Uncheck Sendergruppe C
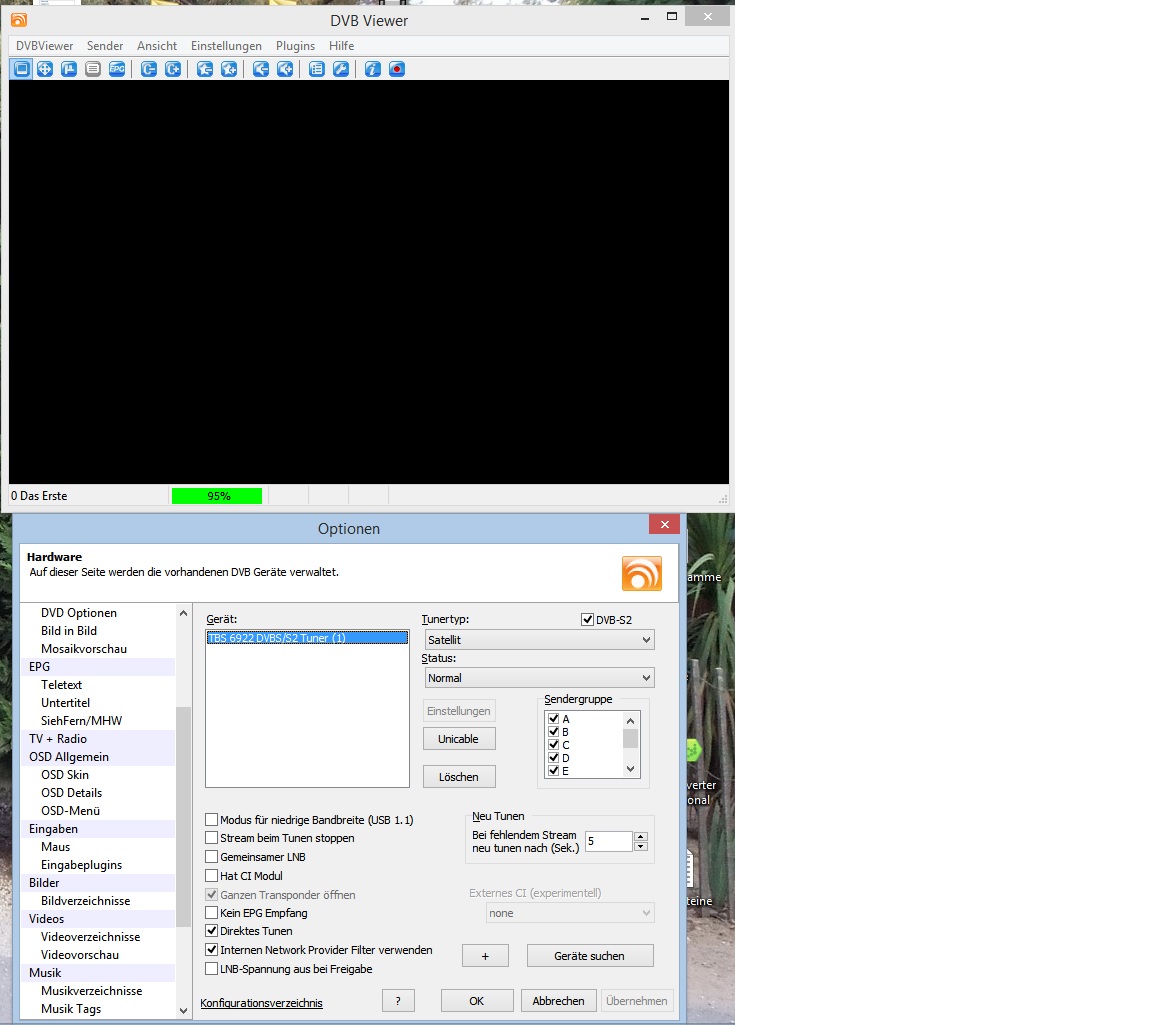Image resolution: width=1152 pixels, height=1025 pixels. 554,744
